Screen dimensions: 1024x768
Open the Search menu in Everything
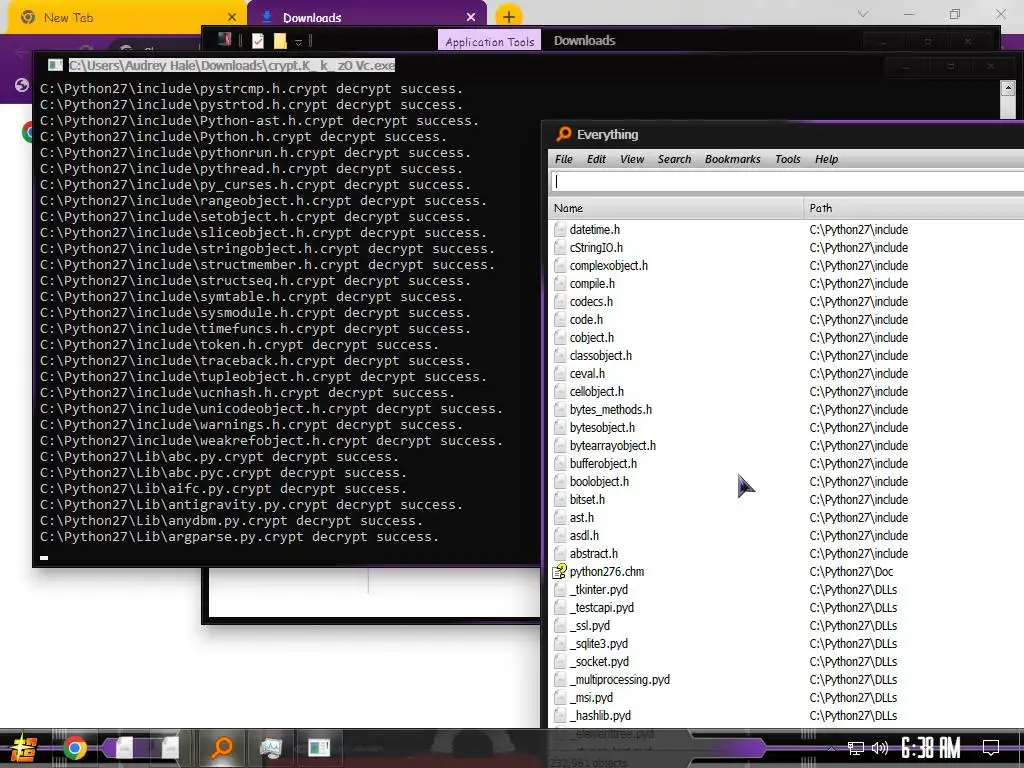674,159
